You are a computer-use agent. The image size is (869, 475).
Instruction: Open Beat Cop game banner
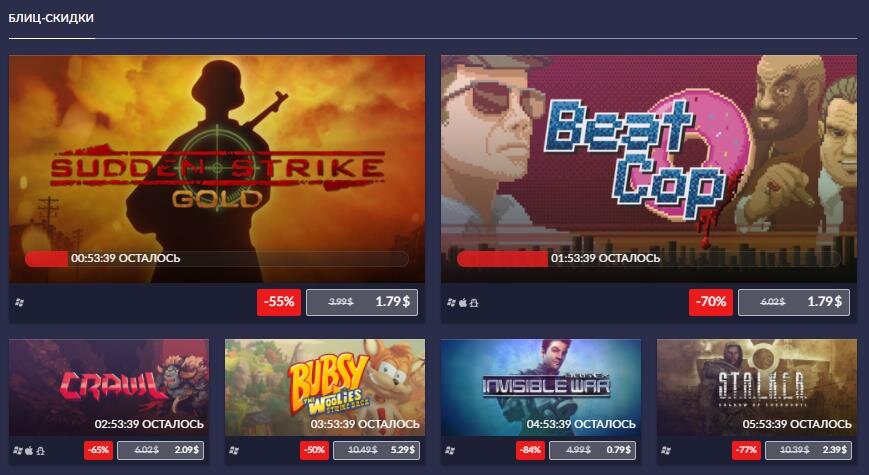coord(649,169)
